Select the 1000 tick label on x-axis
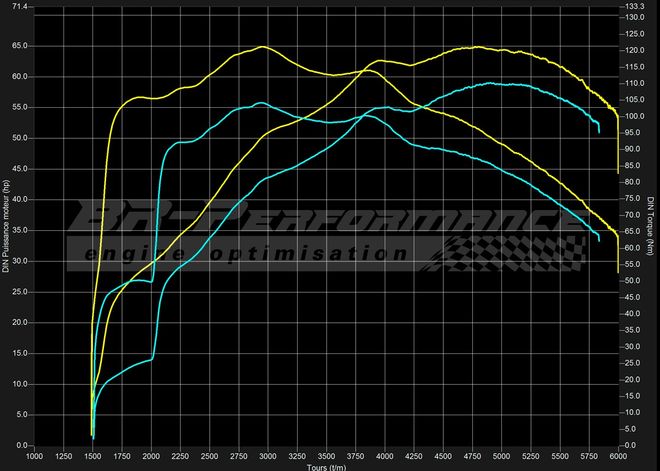Viewport: 660px width, 471px height. point(34,455)
